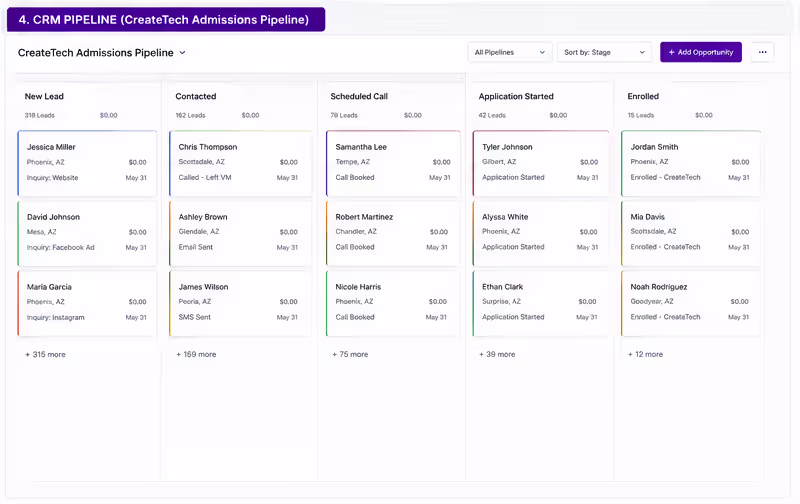Open James Wilson opportunity card
This screenshot has height=504, width=800.
[x=240, y=303]
